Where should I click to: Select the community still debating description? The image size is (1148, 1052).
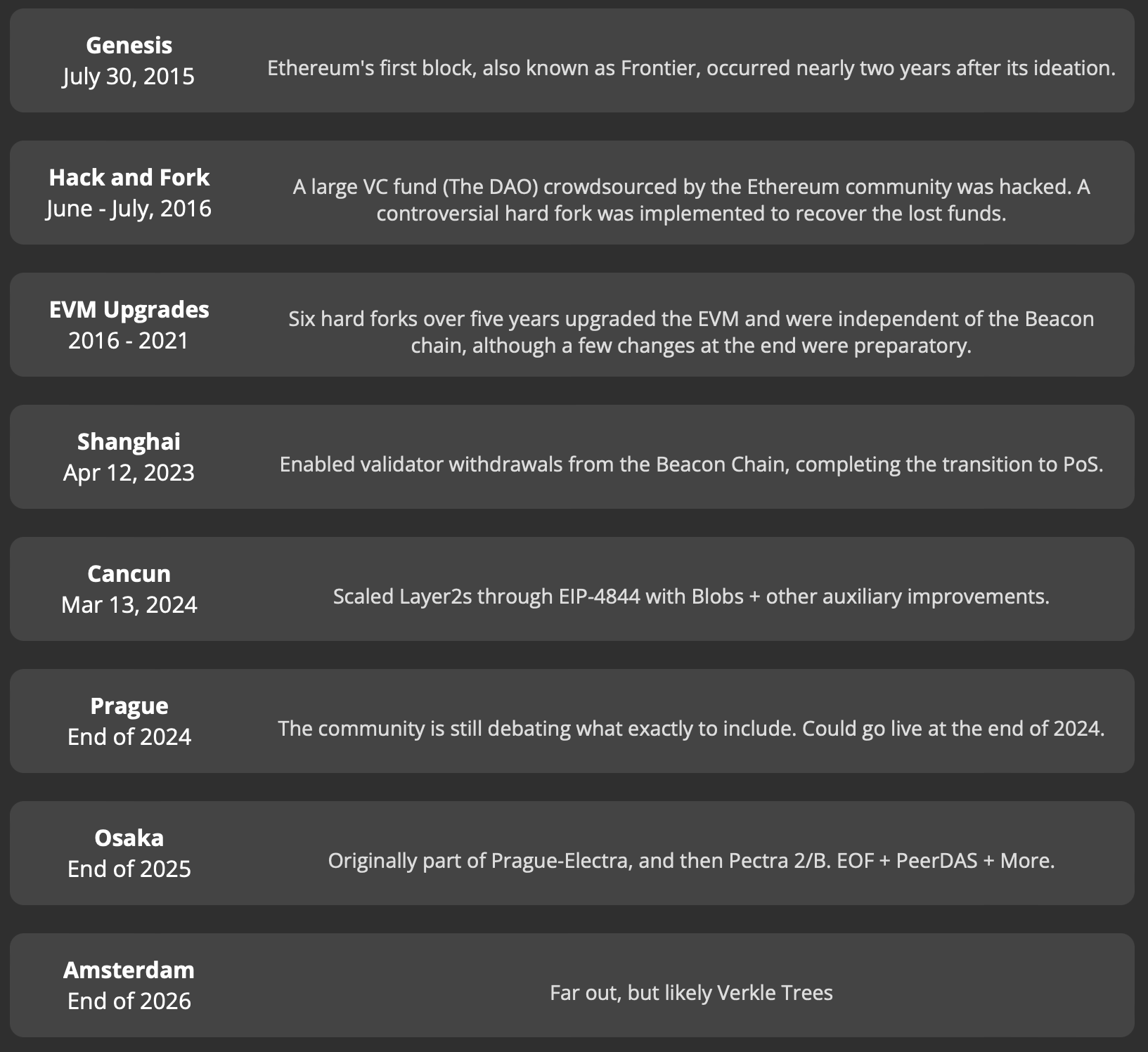691,729
